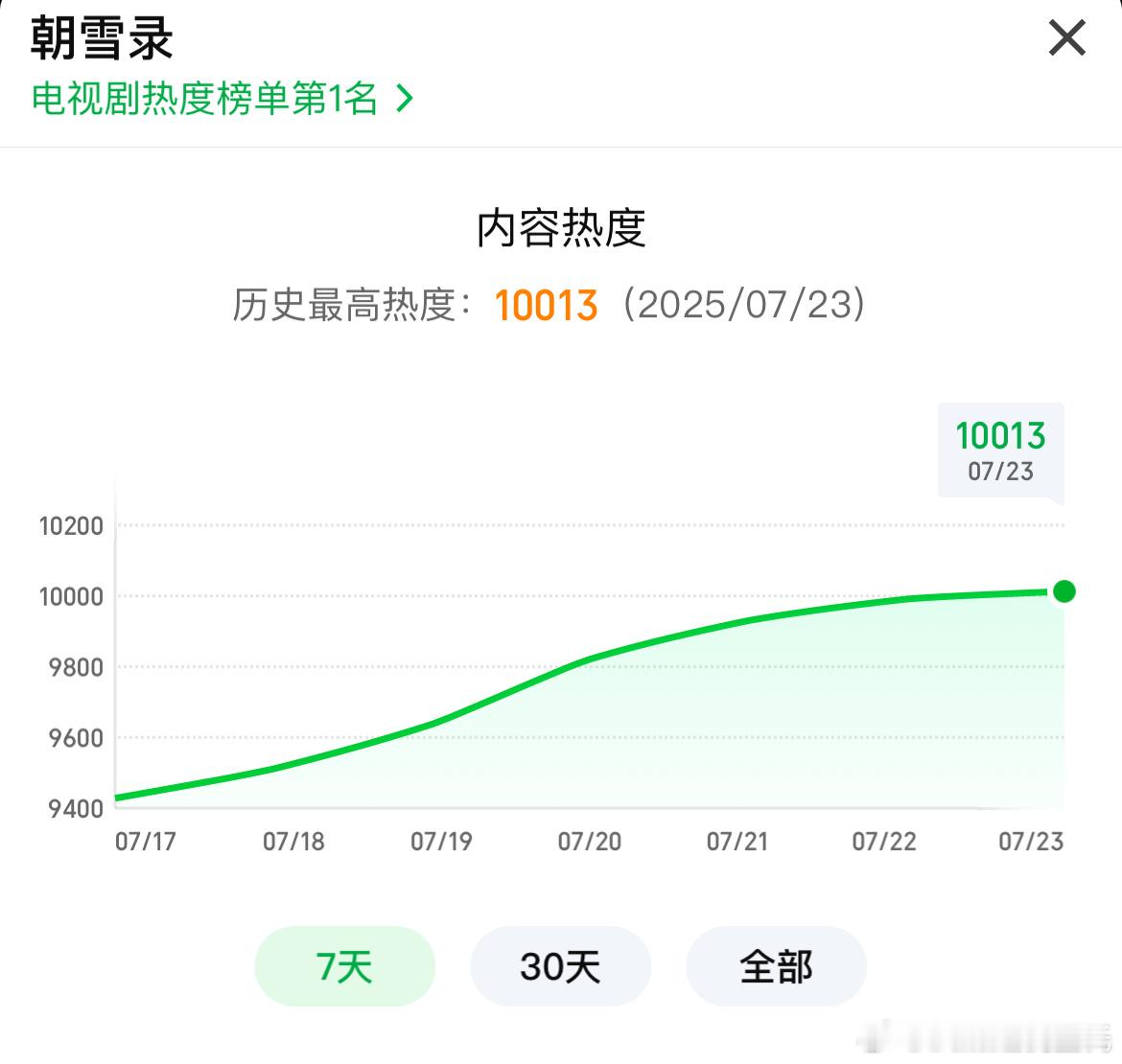
Task: Click the 10200 y-axis value
Action: click(71, 526)
